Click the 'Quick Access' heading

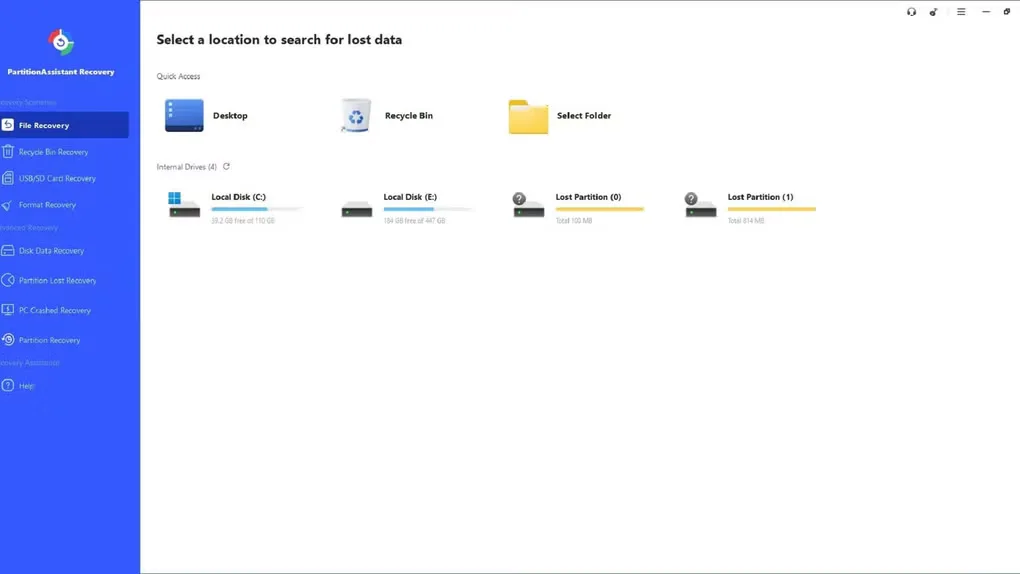178,76
